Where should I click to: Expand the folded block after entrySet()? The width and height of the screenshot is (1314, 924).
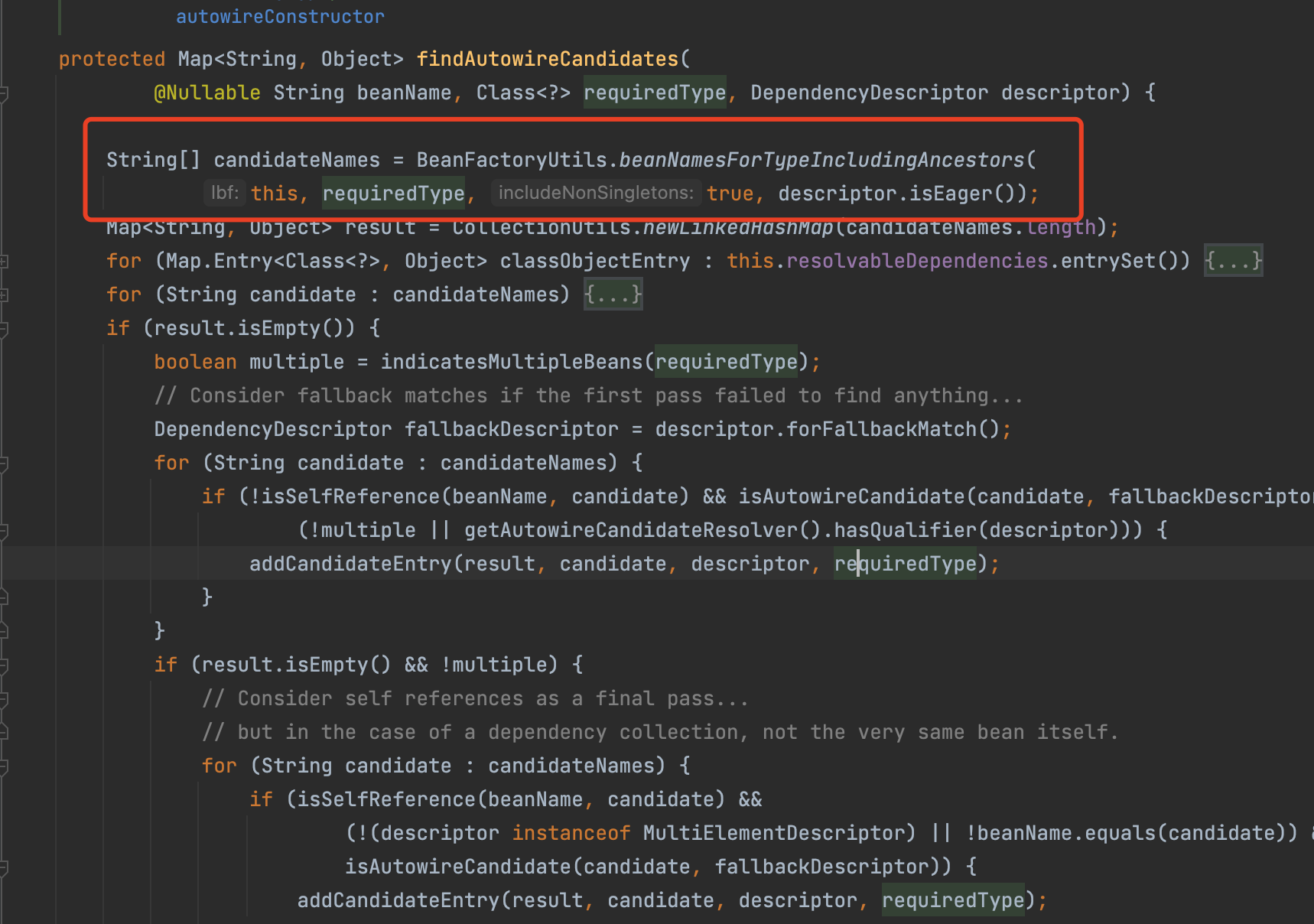click(1233, 261)
